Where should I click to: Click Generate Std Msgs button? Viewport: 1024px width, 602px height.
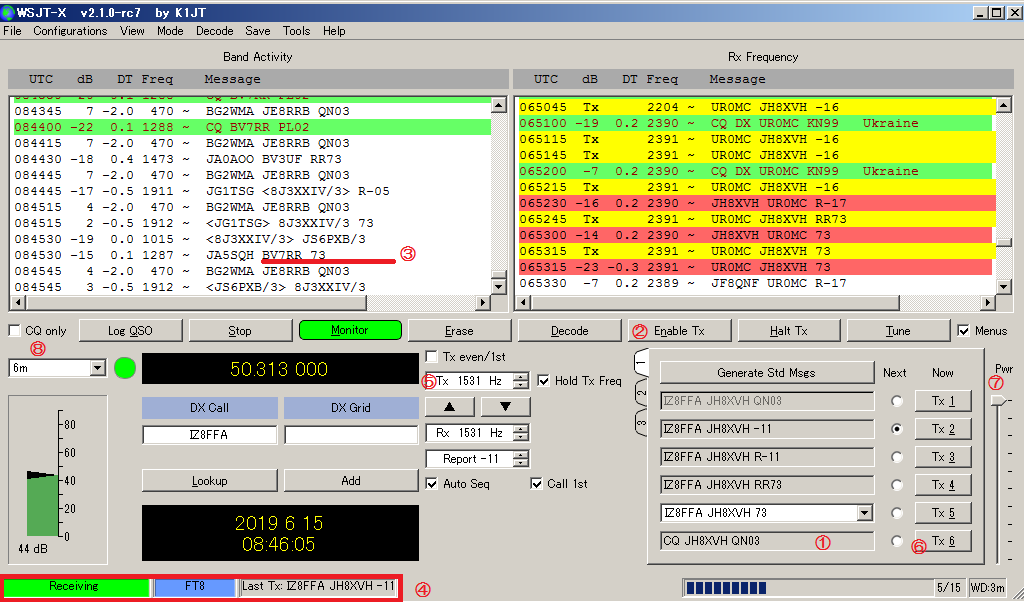coord(767,373)
